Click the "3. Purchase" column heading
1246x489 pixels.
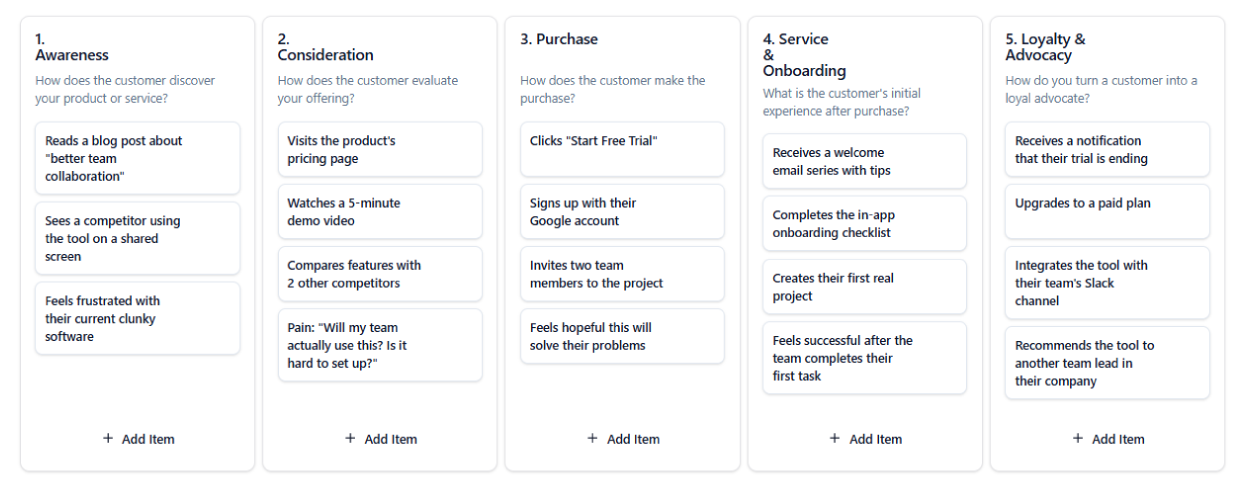[x=559, y=39]
